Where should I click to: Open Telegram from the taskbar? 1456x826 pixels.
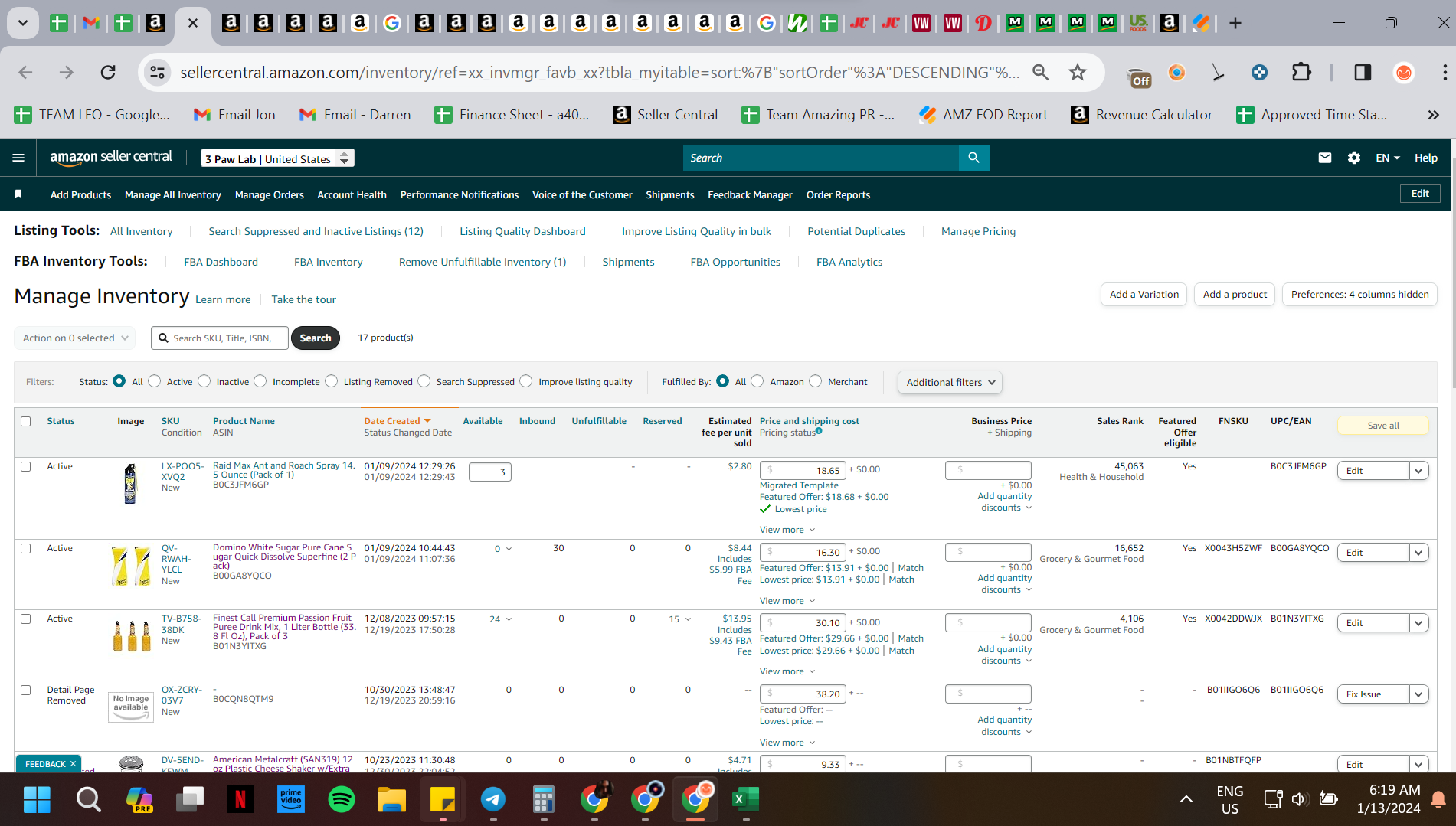click(x=493, y=800)
